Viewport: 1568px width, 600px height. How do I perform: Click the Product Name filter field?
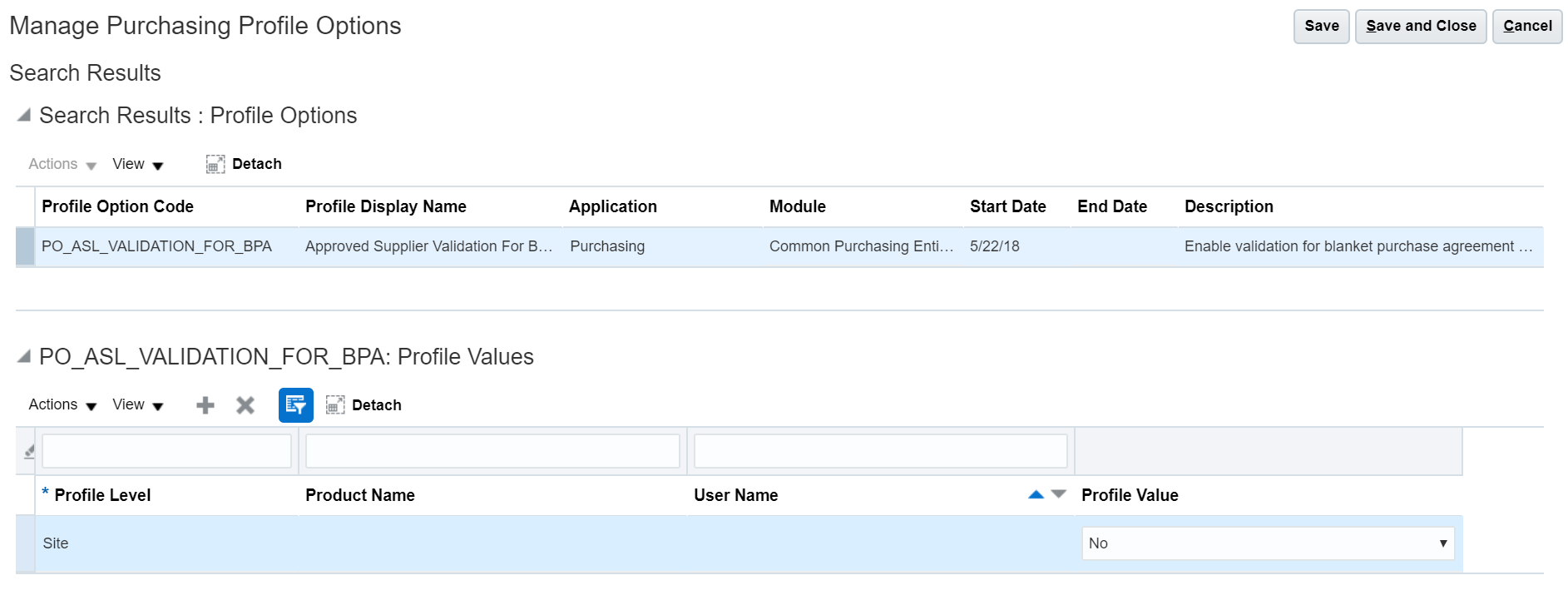click(x=492, y=451)
